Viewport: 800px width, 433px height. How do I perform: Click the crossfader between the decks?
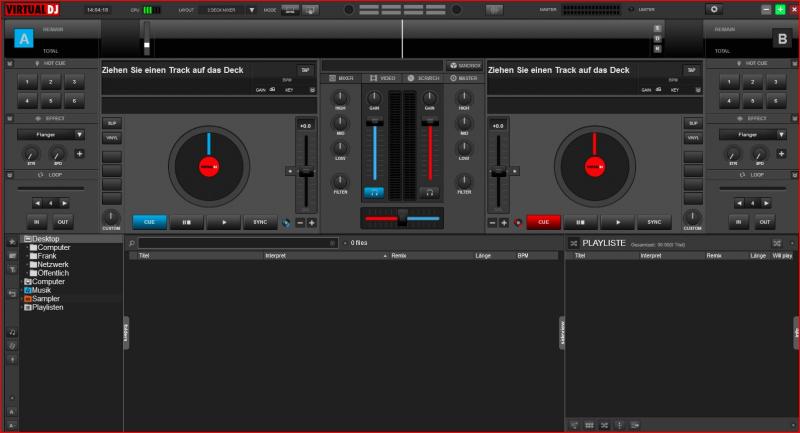(402, 218)
